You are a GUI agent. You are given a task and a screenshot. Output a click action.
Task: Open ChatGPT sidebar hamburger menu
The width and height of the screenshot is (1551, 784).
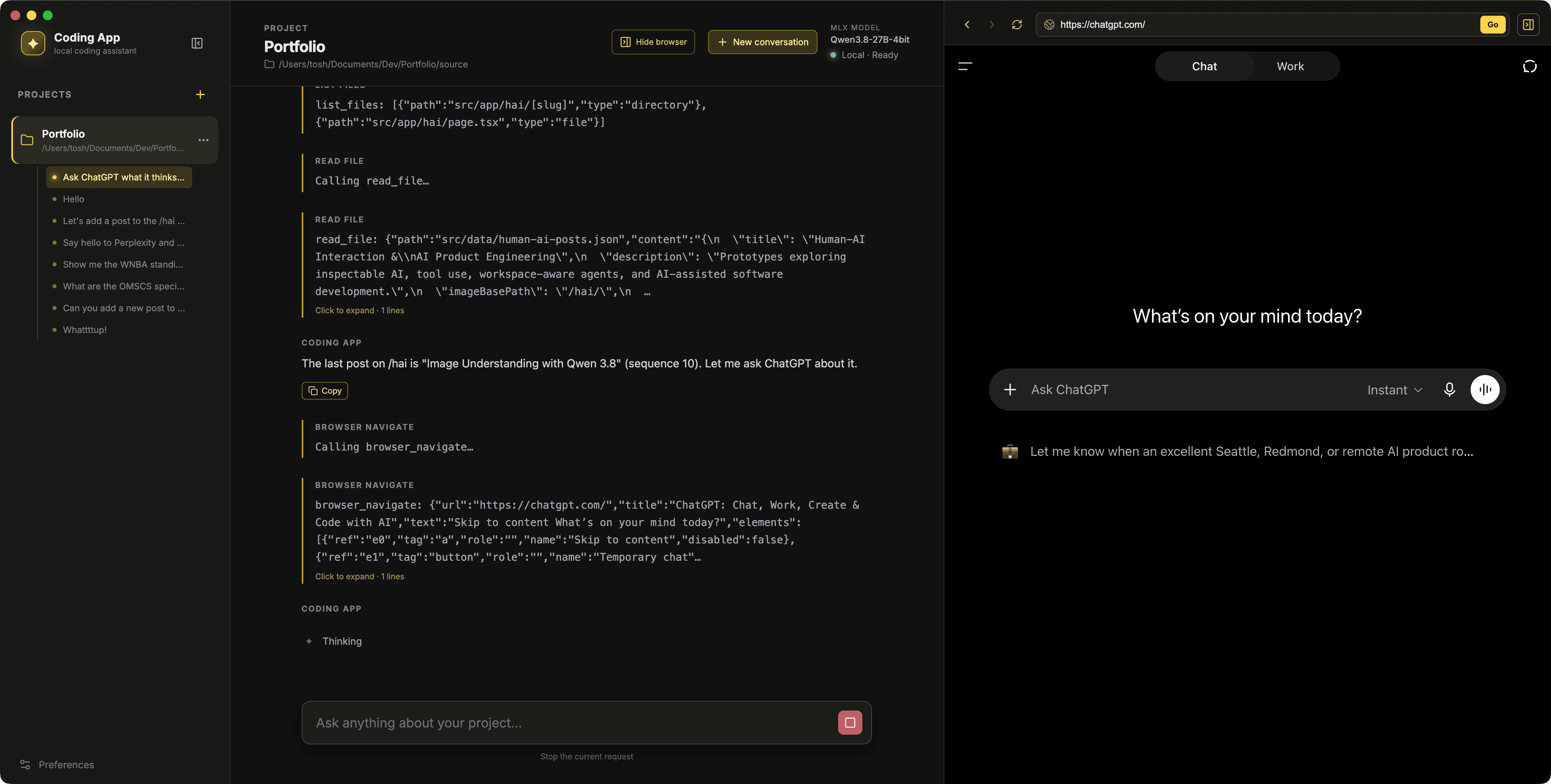pos(965,66)
